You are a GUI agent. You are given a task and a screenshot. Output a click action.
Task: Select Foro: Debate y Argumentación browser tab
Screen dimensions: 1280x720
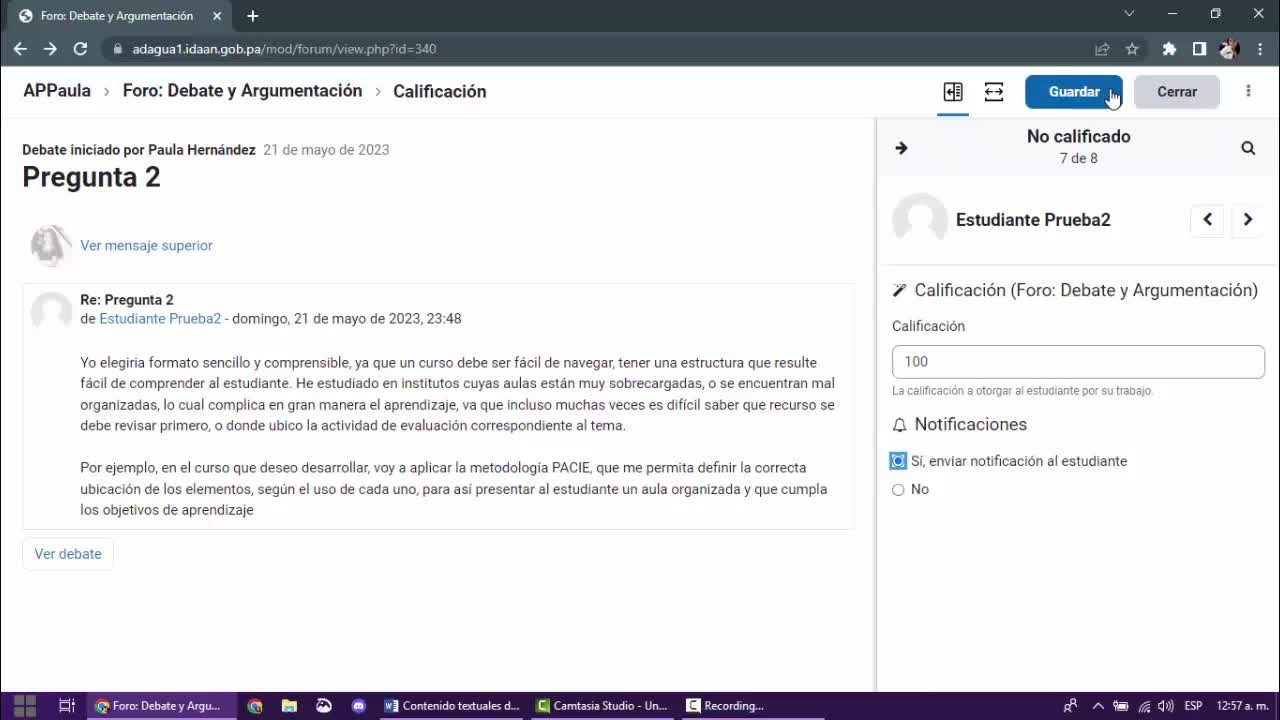[x=118, y=16]
